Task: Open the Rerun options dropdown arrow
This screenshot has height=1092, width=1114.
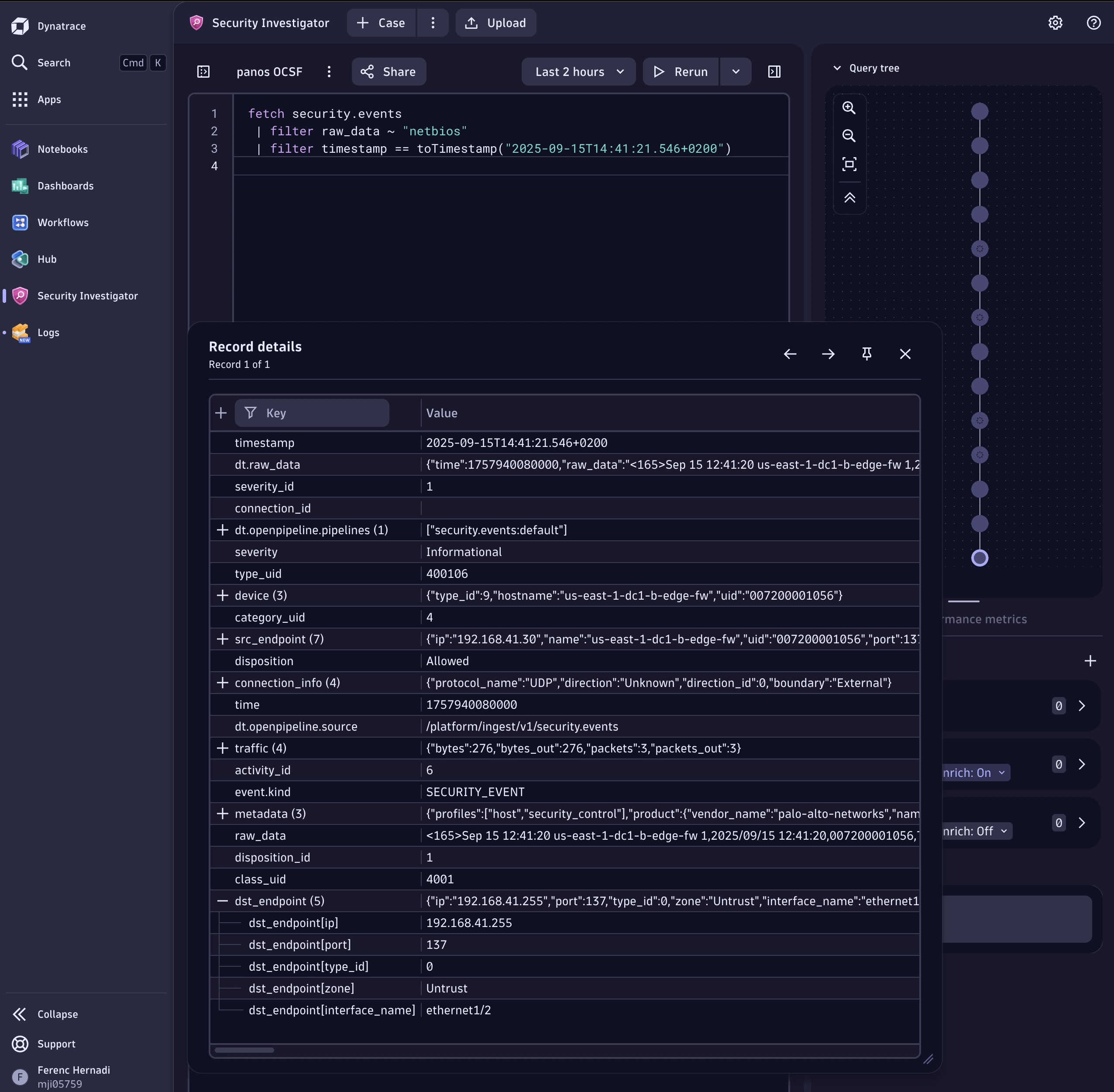Action: [736, 72]
